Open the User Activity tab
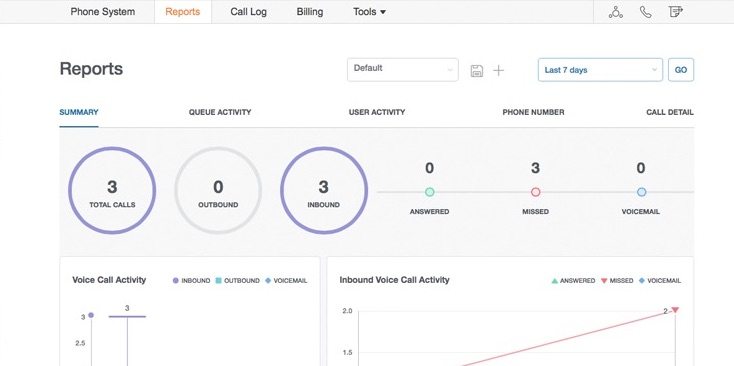Image resolution: width=734 pixels, height=366 pixels. (377, 112)
